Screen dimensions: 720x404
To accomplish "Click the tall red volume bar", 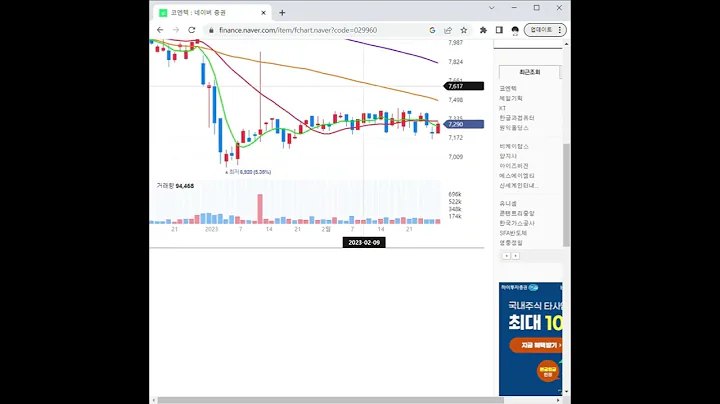I will (x=260, y=209).
